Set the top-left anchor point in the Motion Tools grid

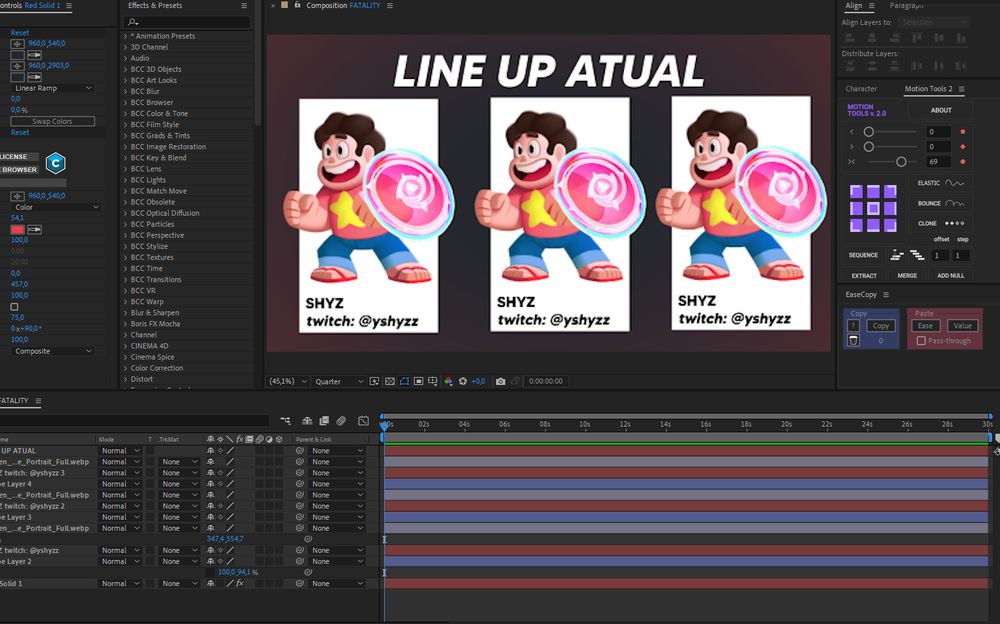coord(857,191)
